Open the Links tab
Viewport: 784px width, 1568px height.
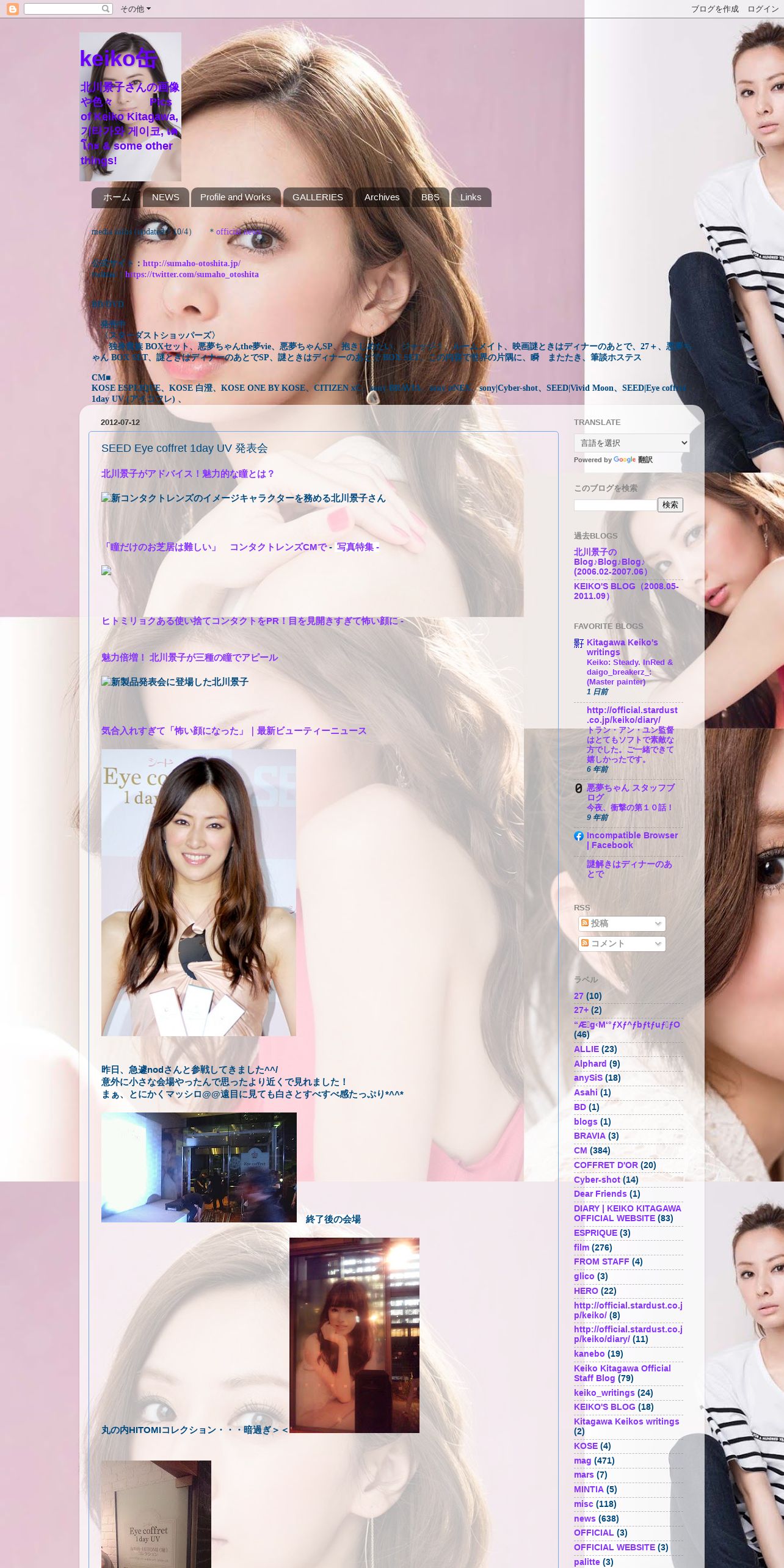point(471,197)
